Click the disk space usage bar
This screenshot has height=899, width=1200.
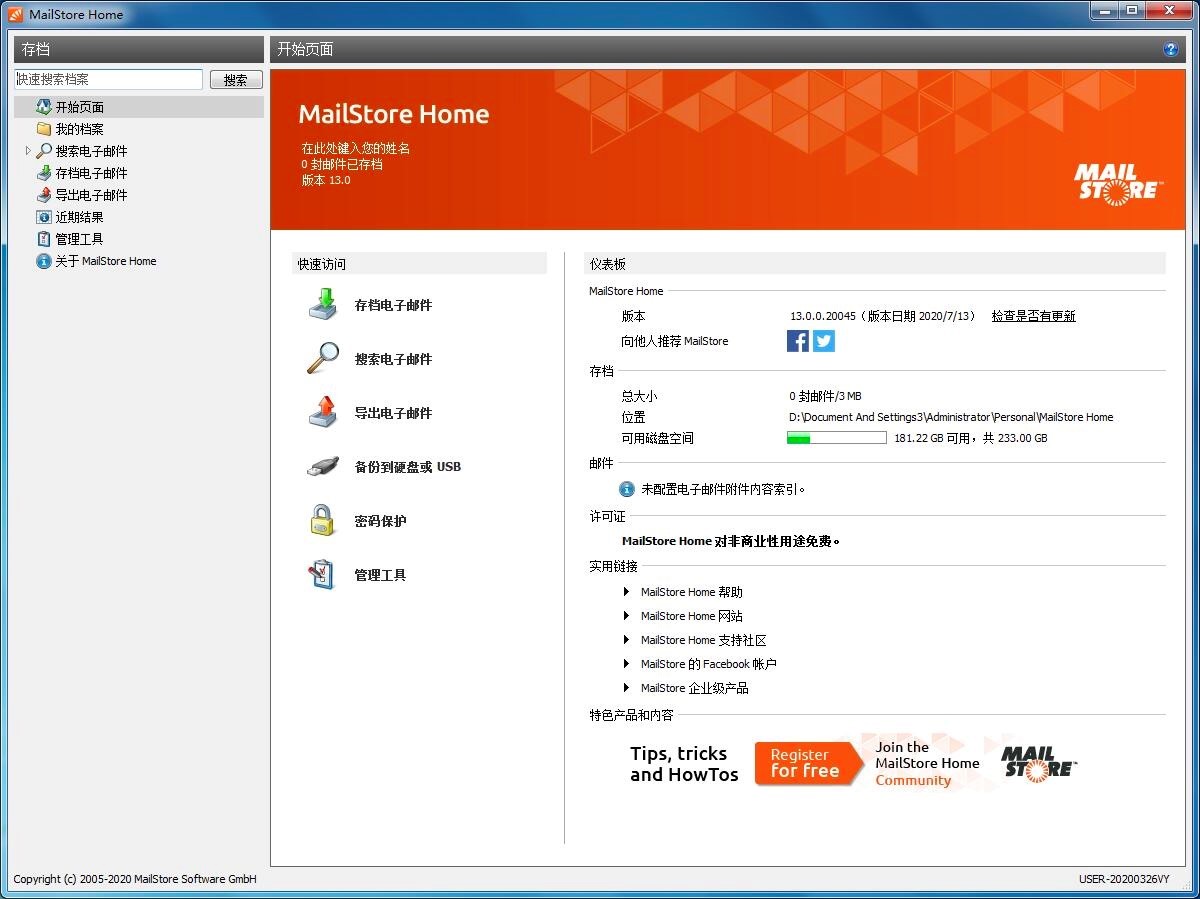836,437
